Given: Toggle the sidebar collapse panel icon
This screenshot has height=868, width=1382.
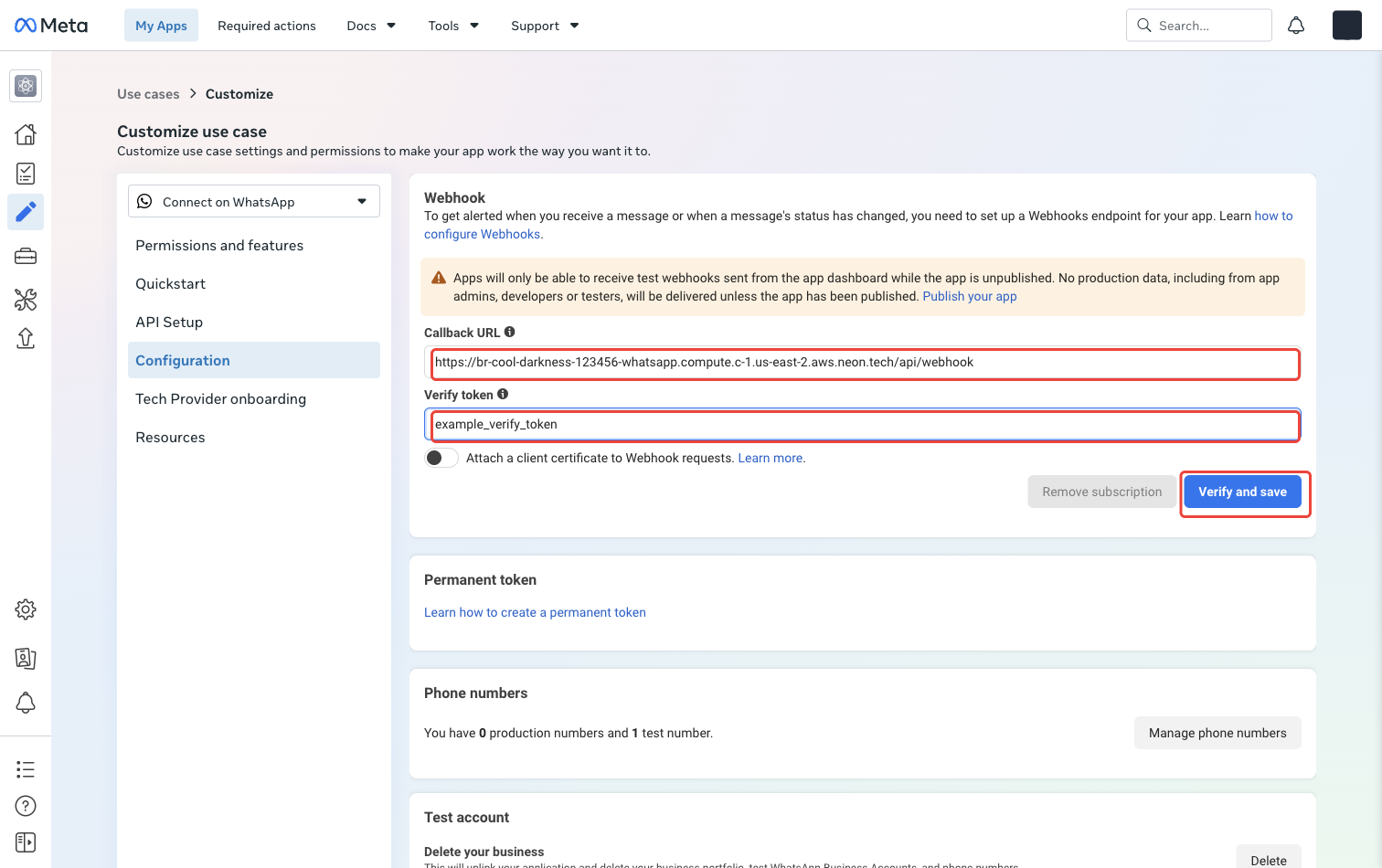Looking at the screenshot, I should (26, 842).
